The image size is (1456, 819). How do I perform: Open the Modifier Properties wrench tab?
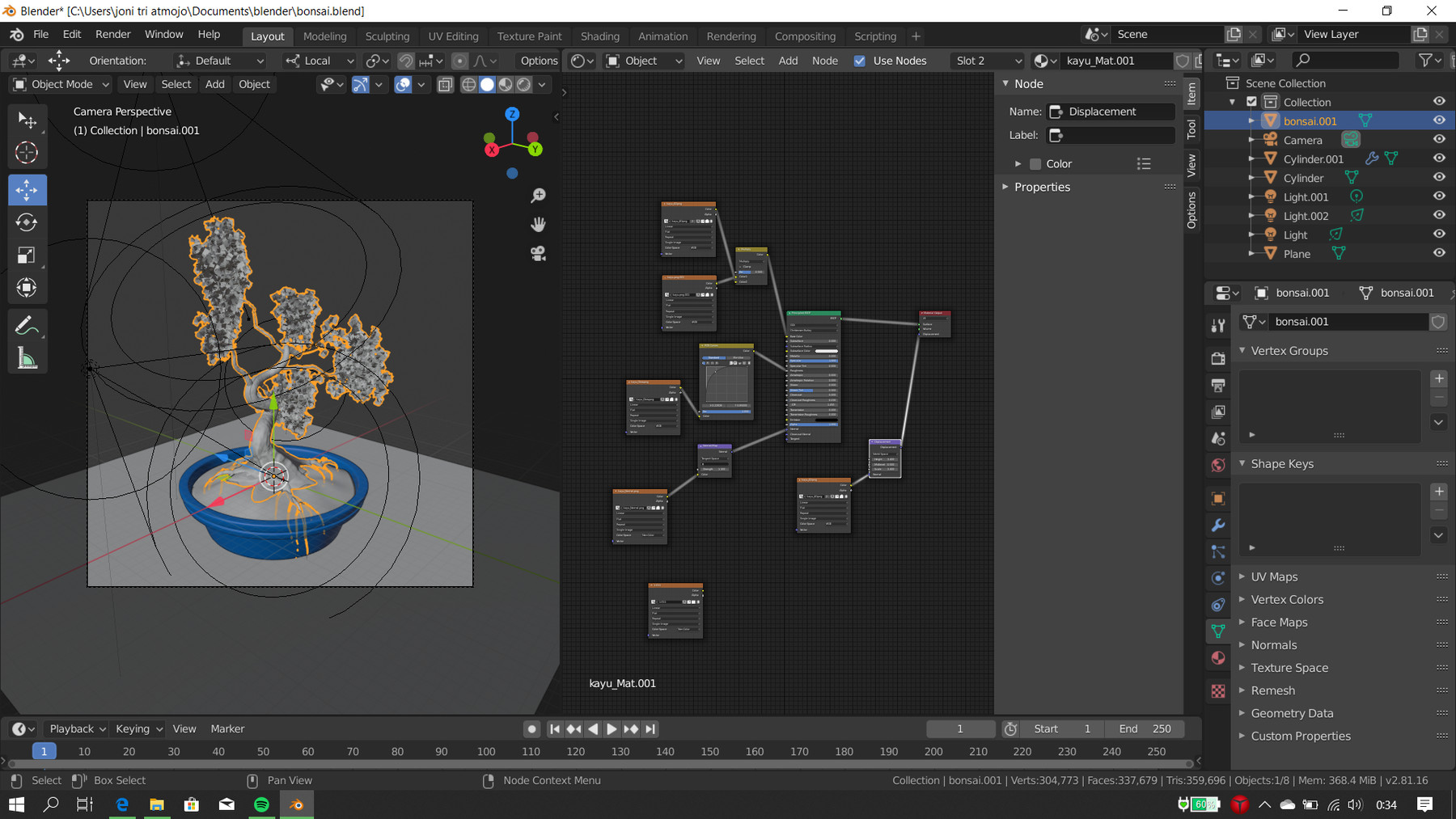(x=1217, y=525)
